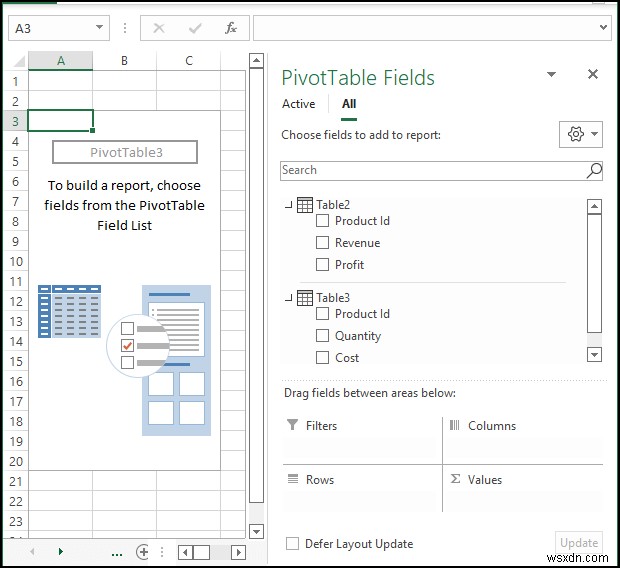
Task: Click the sheet tabs ellipsis
Action: coord(117,555)
